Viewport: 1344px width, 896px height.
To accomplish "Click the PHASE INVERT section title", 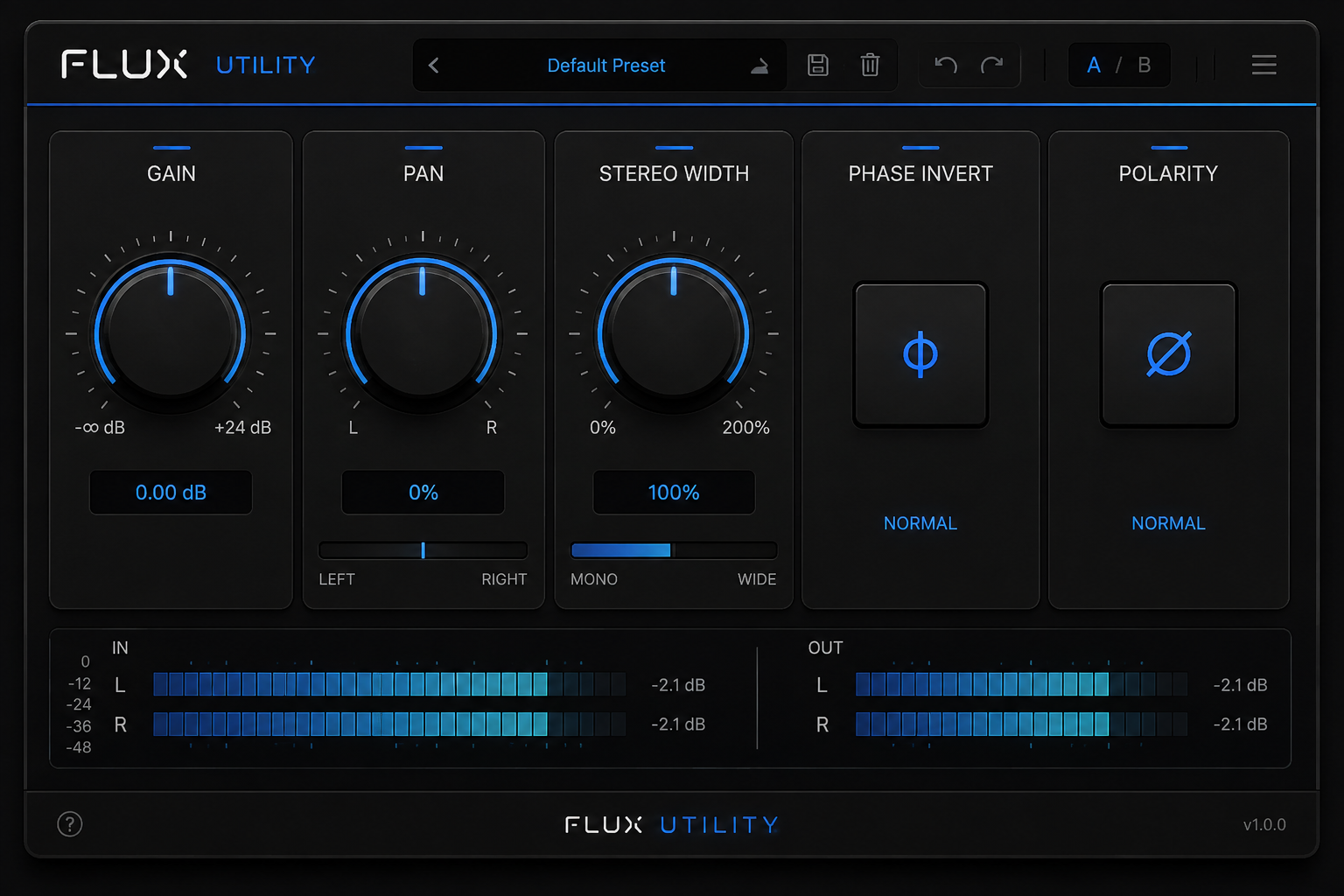I will point(920,173).
